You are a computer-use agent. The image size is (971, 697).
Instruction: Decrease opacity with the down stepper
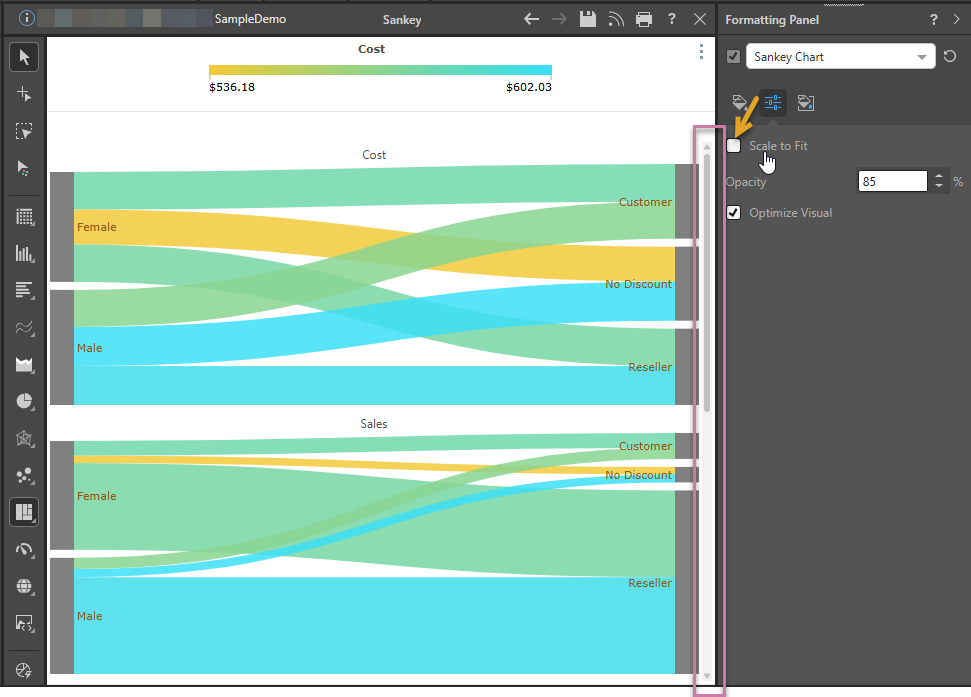click(x=939, y=186)
